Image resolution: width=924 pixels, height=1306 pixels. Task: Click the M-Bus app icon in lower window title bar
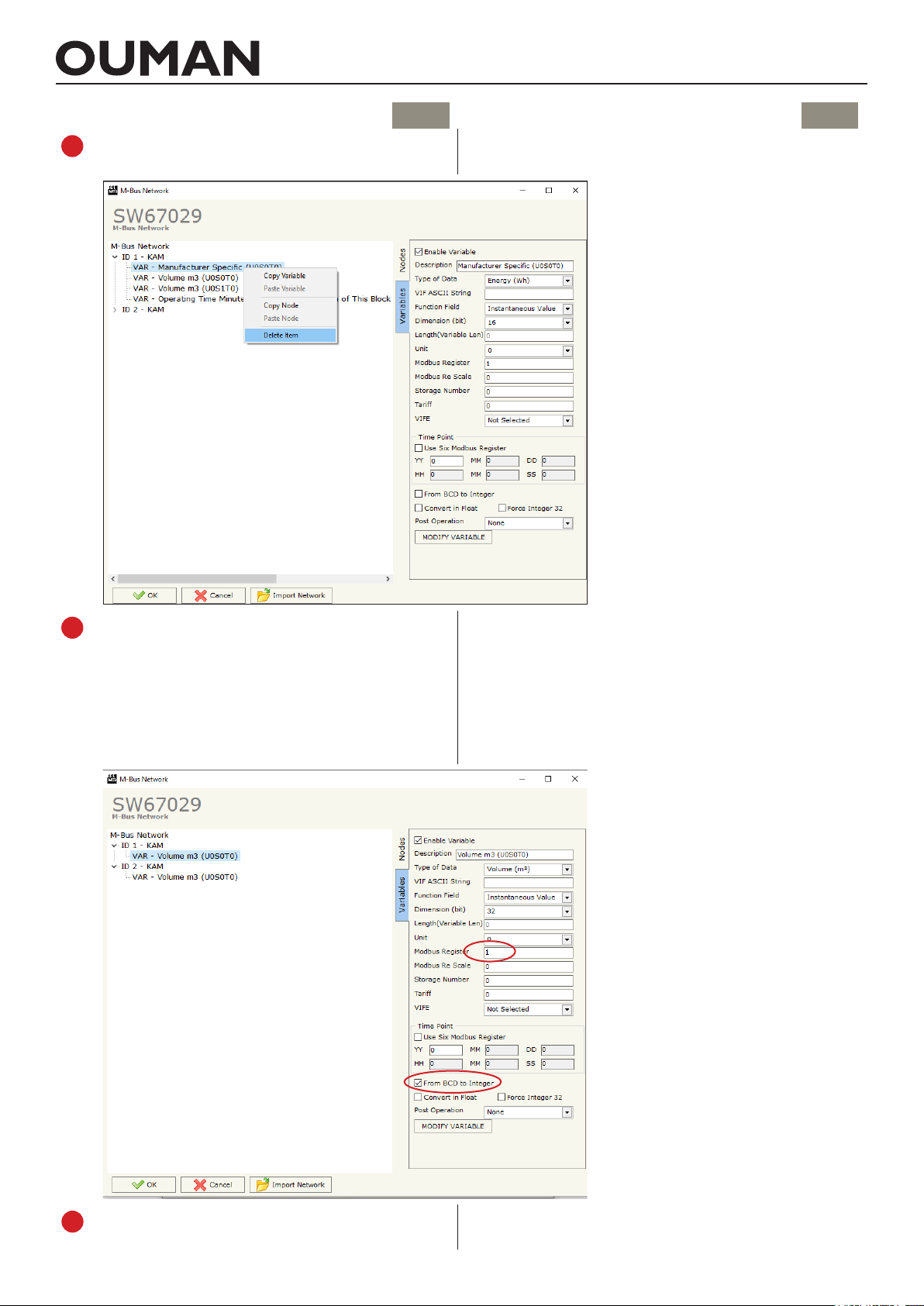112,779
